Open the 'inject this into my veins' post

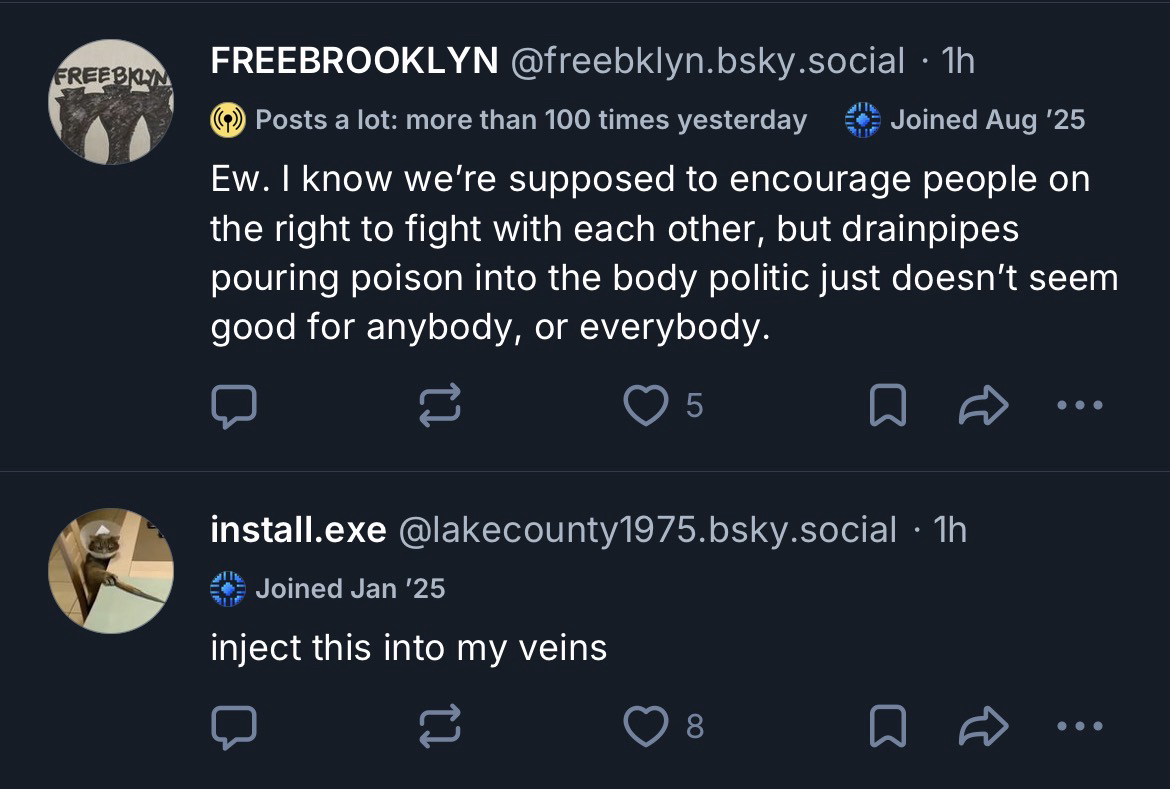[408, 648]
